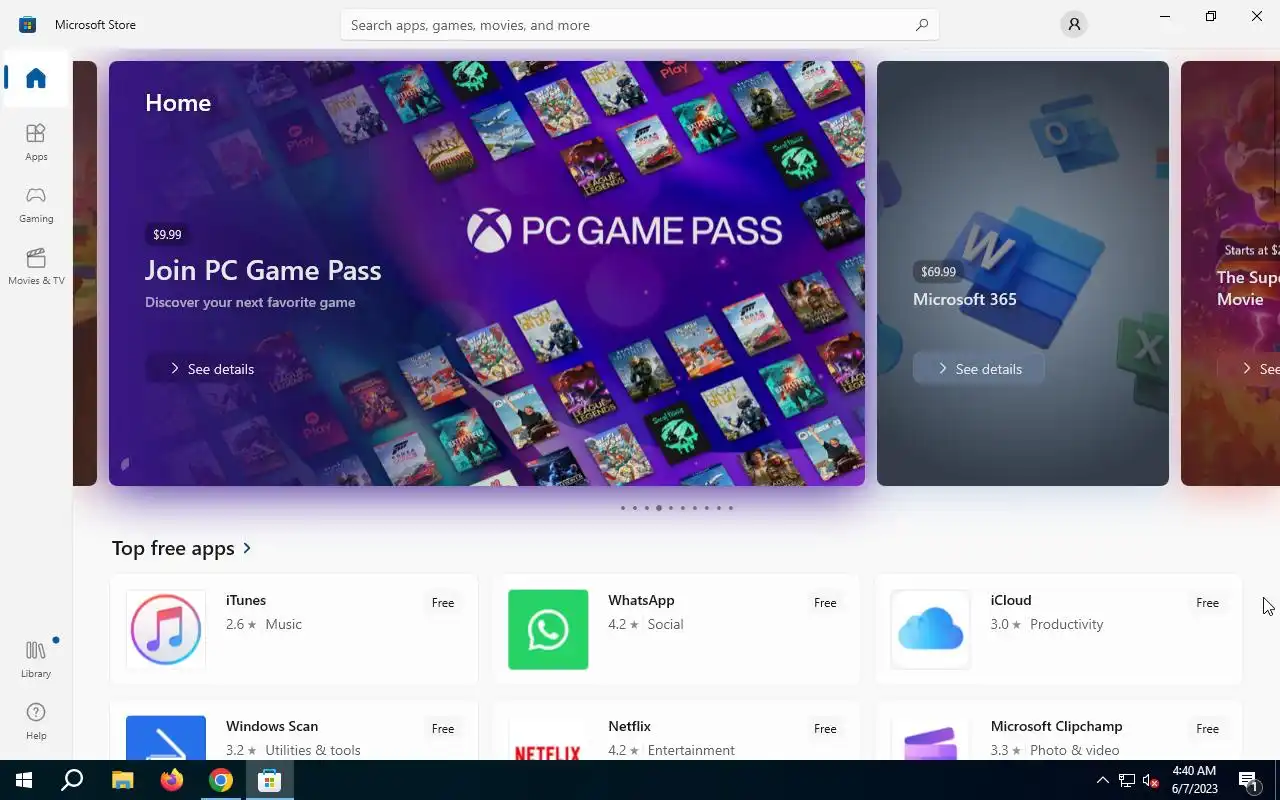The width and height of the screenshot is (1280, 800).
Task: Open the PC Game Pass banner
Action: tap(487, 273)
